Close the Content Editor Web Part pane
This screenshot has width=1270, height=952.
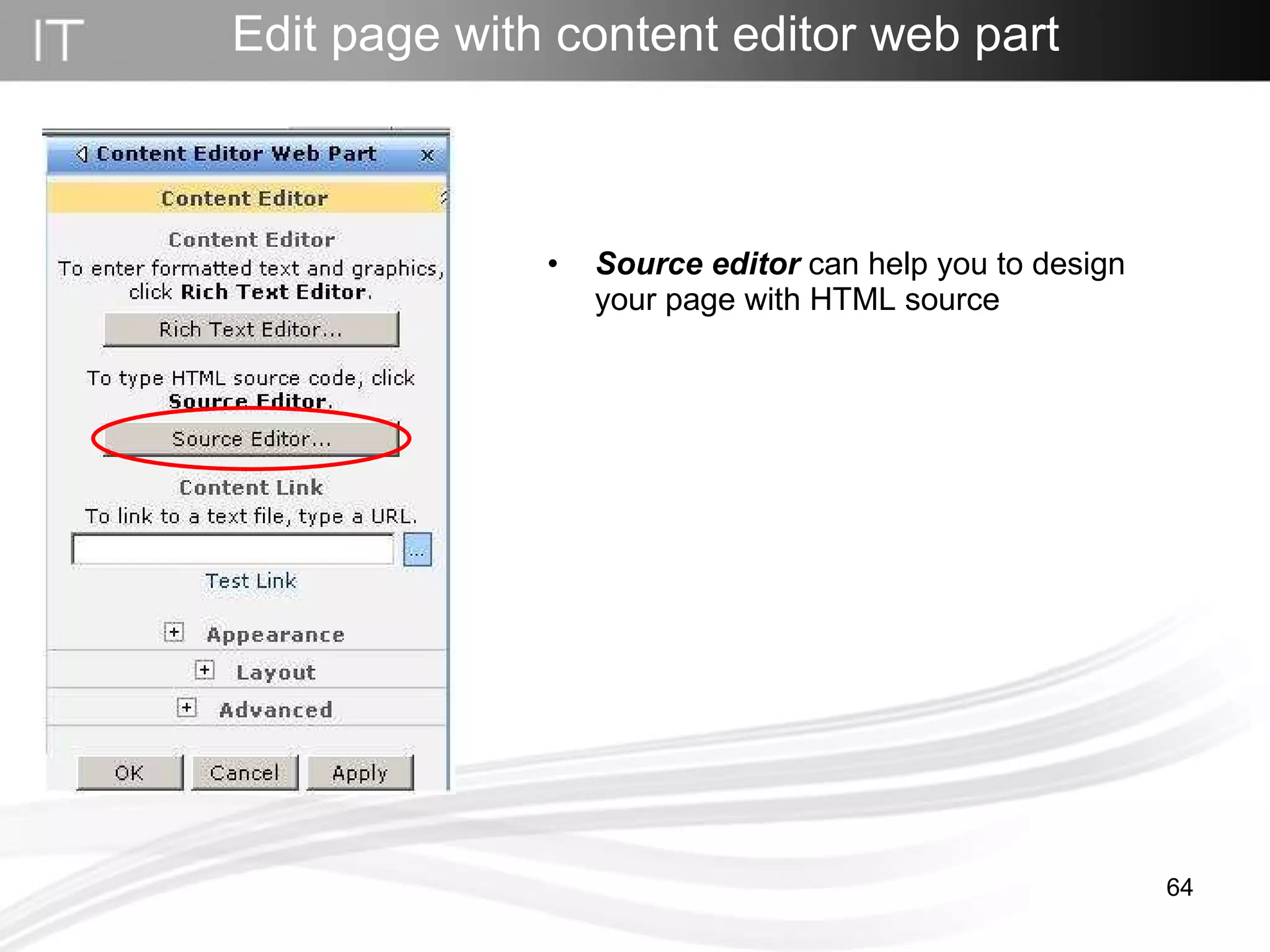coord(427,155)
